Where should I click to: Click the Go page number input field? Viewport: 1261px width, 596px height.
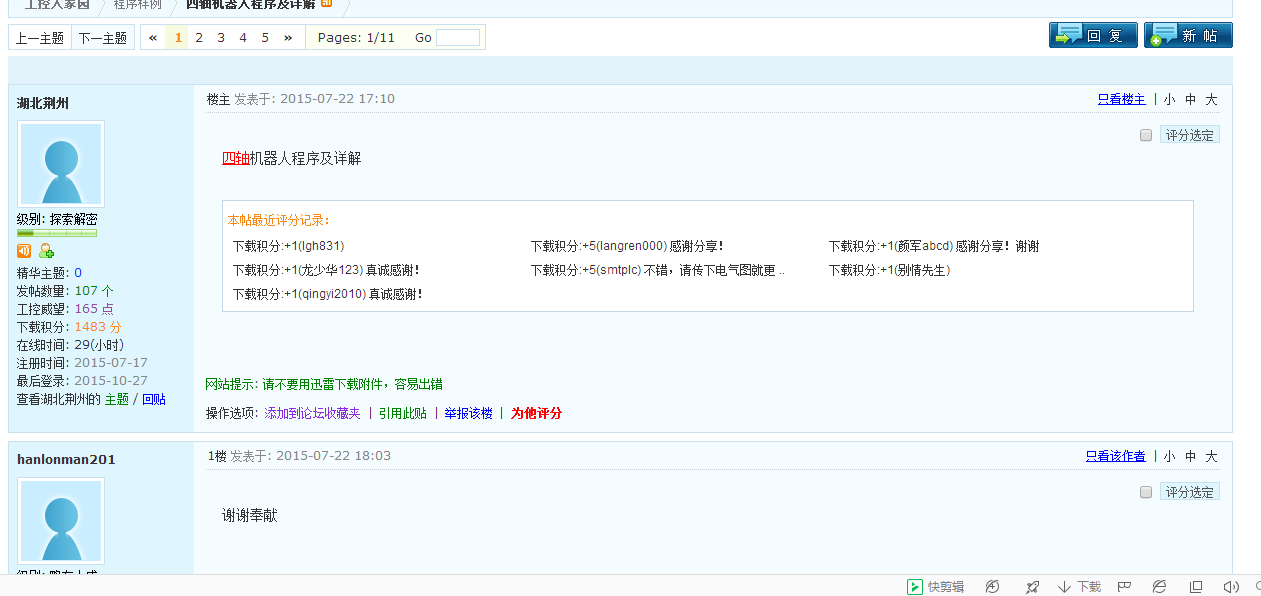tap(458, 38)
